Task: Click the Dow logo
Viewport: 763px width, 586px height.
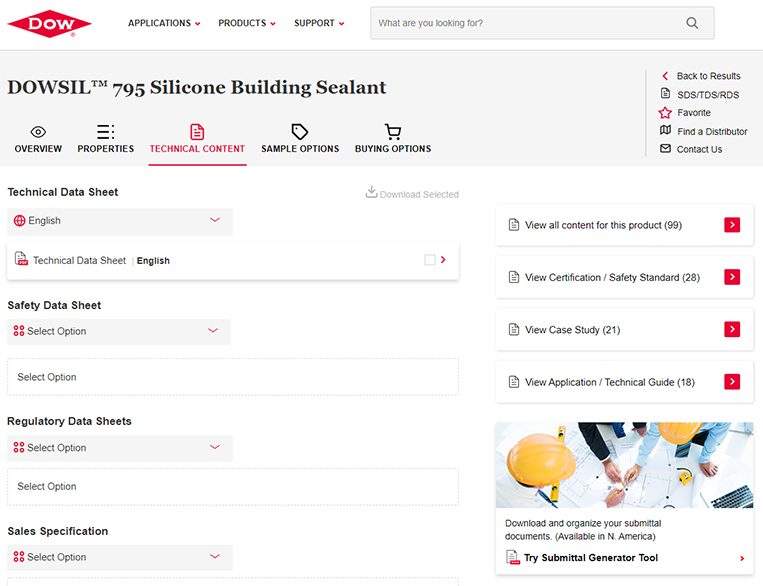Action: tap(50, 23)
